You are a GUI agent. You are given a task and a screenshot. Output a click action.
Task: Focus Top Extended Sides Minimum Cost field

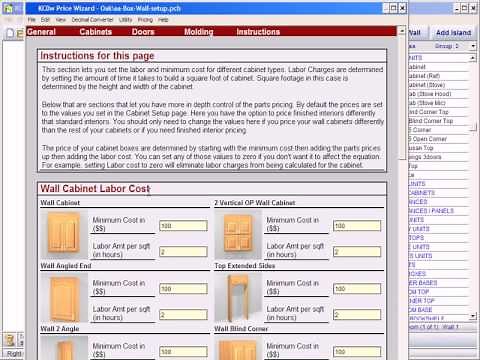(x=357, y=289)
